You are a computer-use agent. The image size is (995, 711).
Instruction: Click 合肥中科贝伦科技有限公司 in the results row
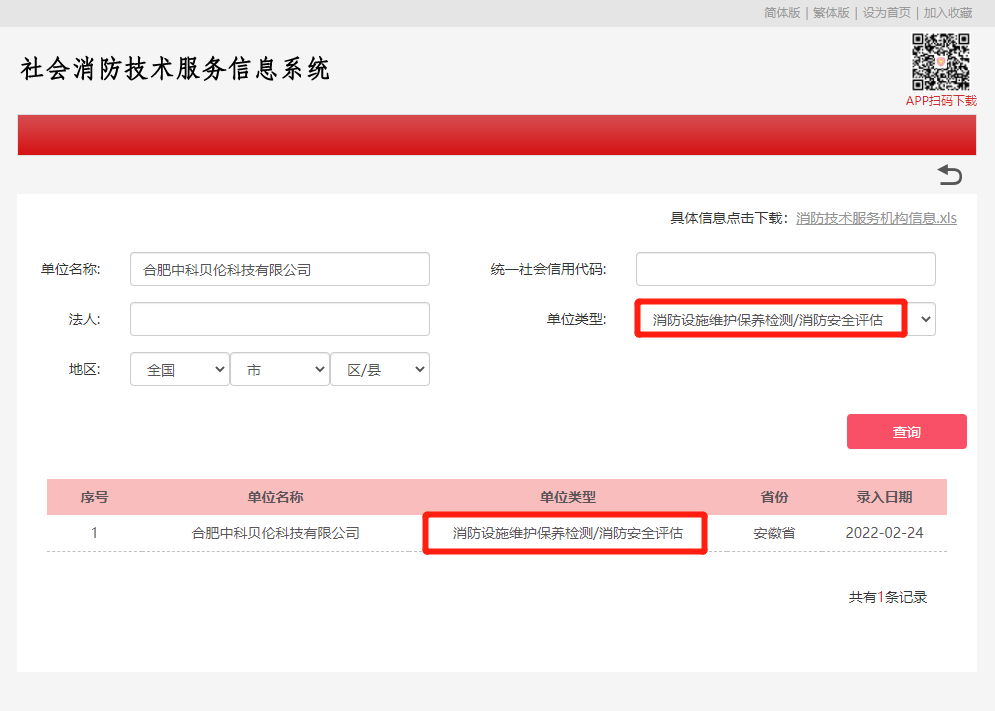click(x=275, y=533)
